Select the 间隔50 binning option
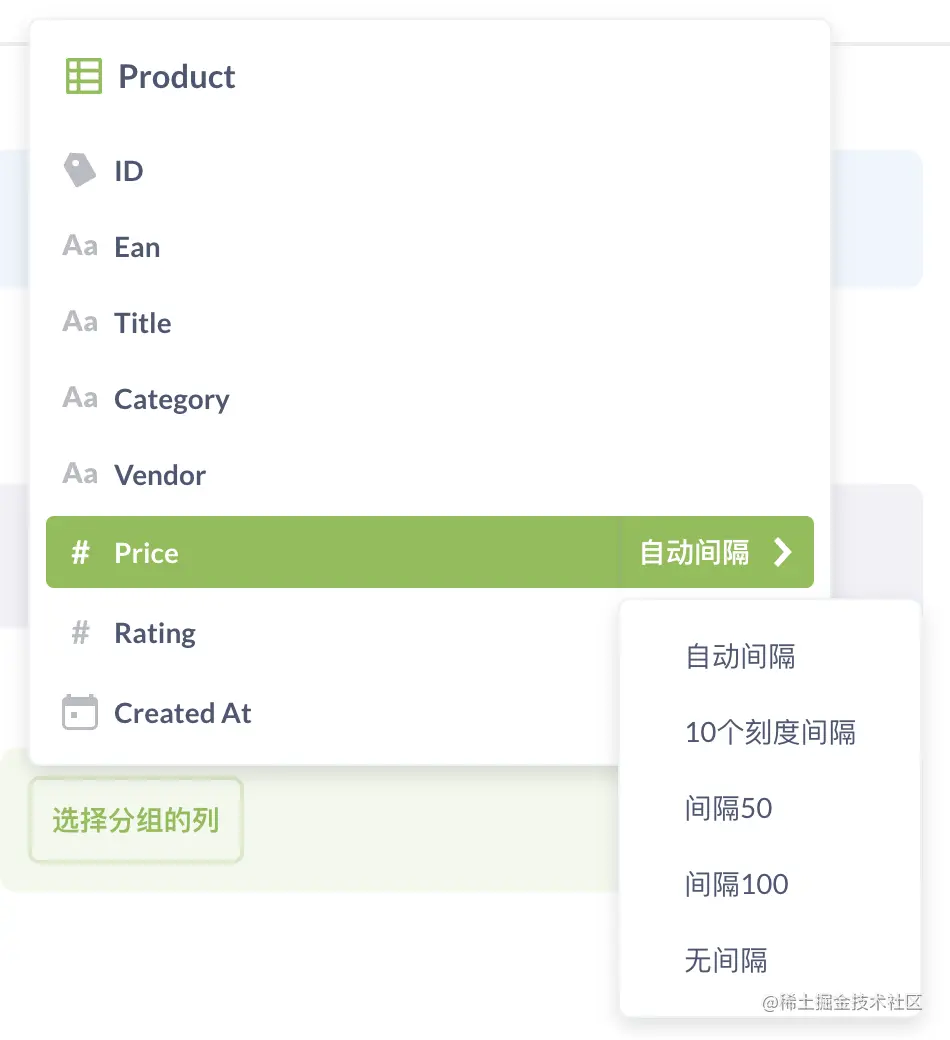Screen dimensions: 950x1040 728,808
